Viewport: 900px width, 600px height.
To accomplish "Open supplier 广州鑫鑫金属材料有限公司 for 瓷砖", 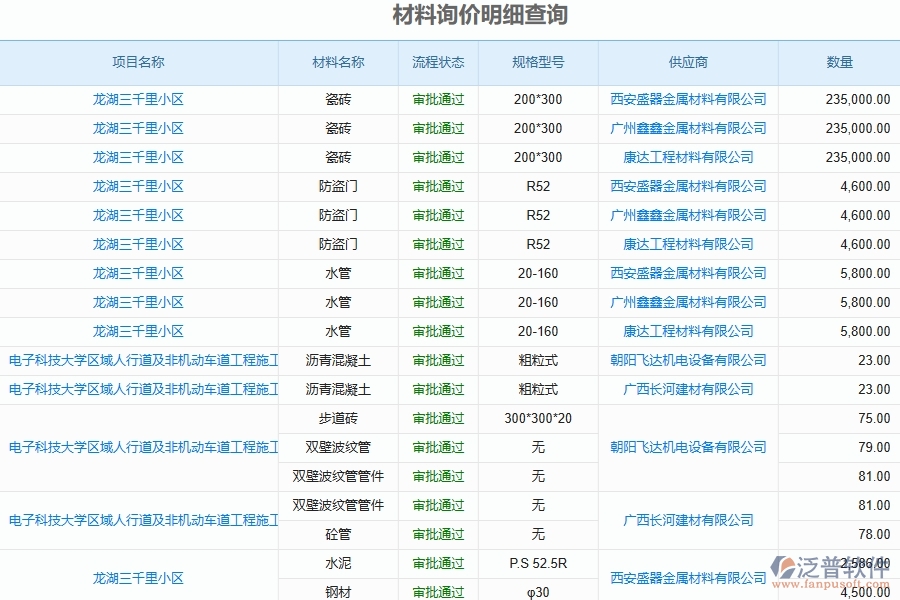I will point(687,128).
